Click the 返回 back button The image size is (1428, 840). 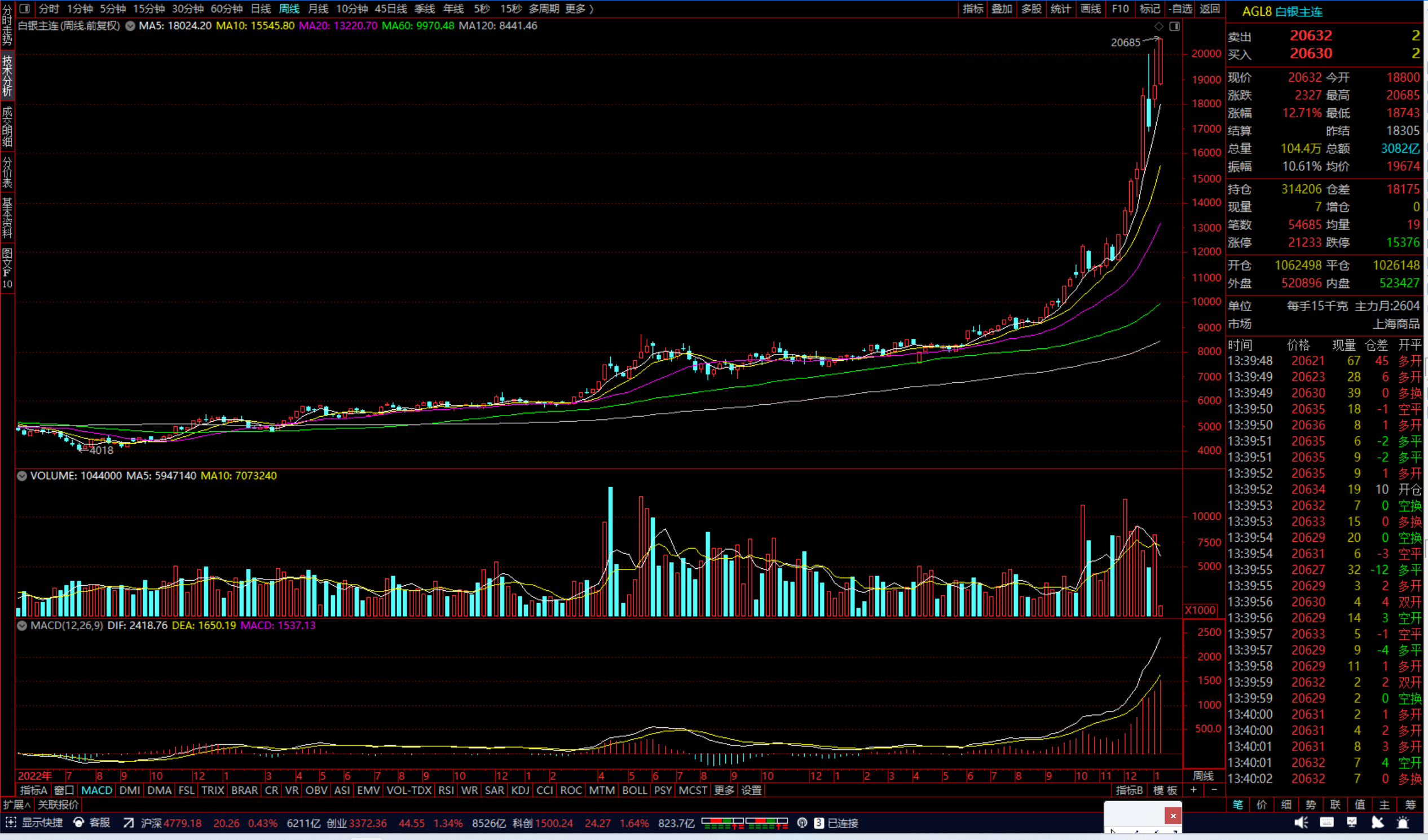click(1210, 8)
